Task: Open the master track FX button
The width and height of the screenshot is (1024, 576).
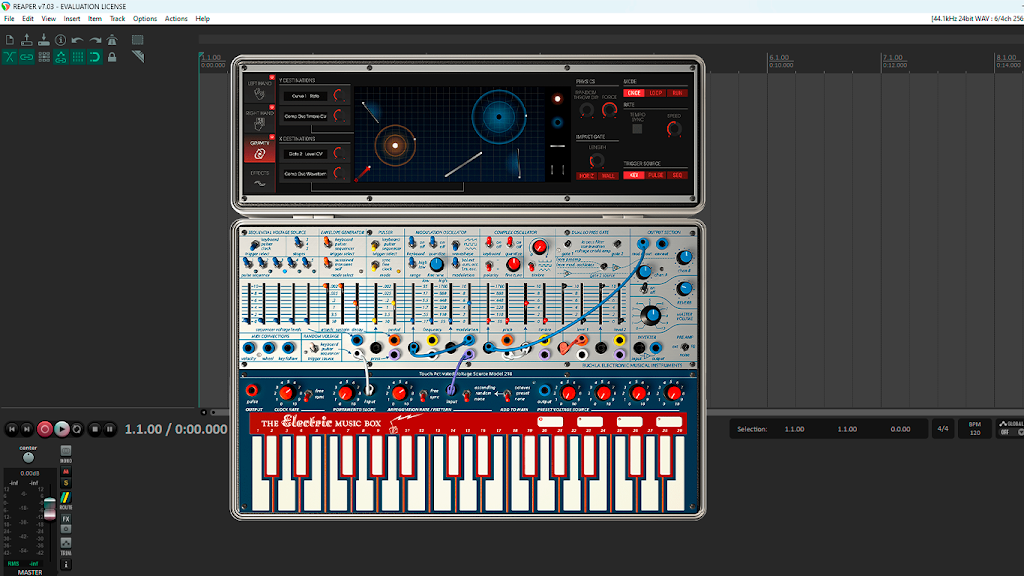Action: click(x=66, y=519)
